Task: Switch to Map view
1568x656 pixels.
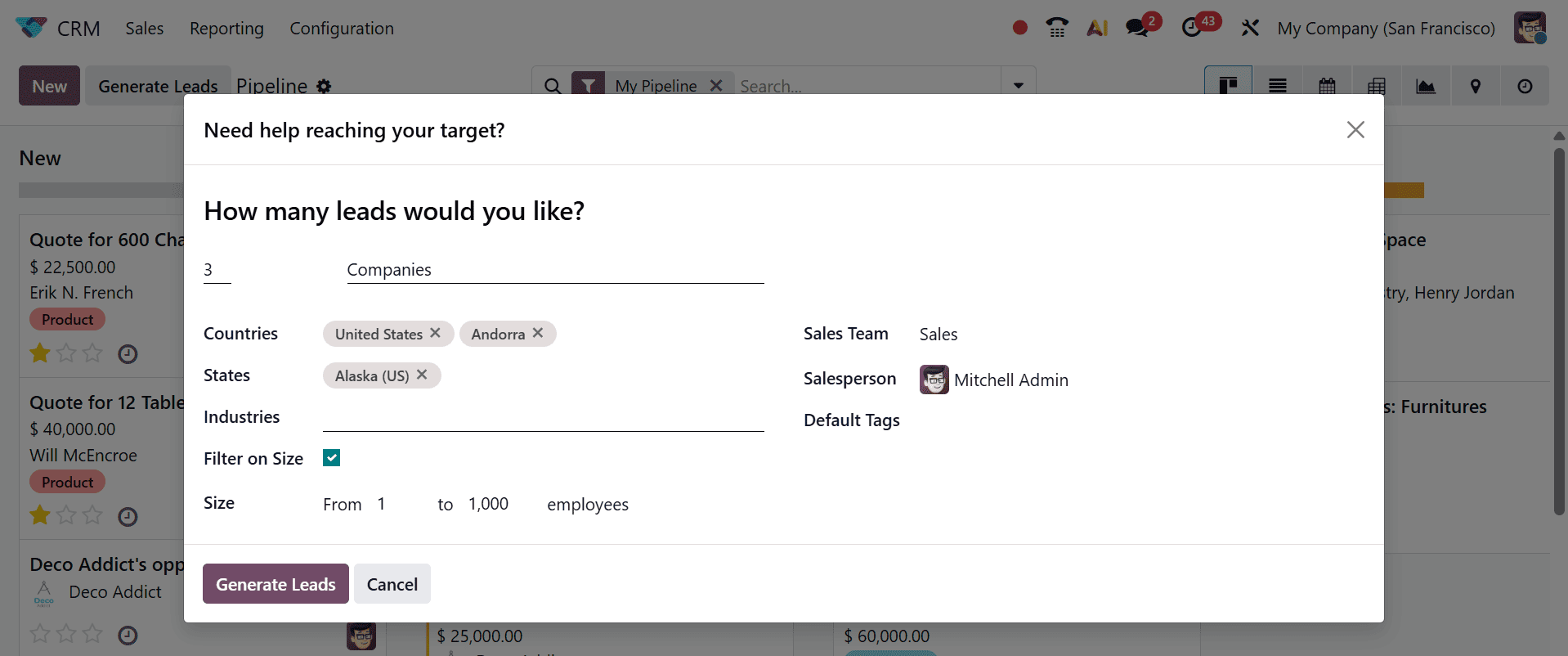Action: click(x=1476, y=86)
